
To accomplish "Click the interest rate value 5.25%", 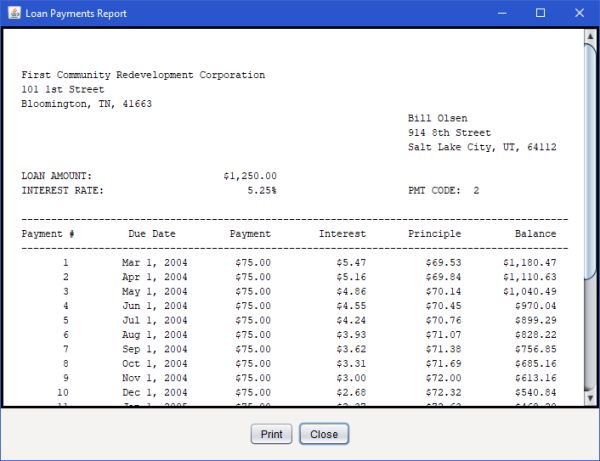I will click(x=262, y=191).
